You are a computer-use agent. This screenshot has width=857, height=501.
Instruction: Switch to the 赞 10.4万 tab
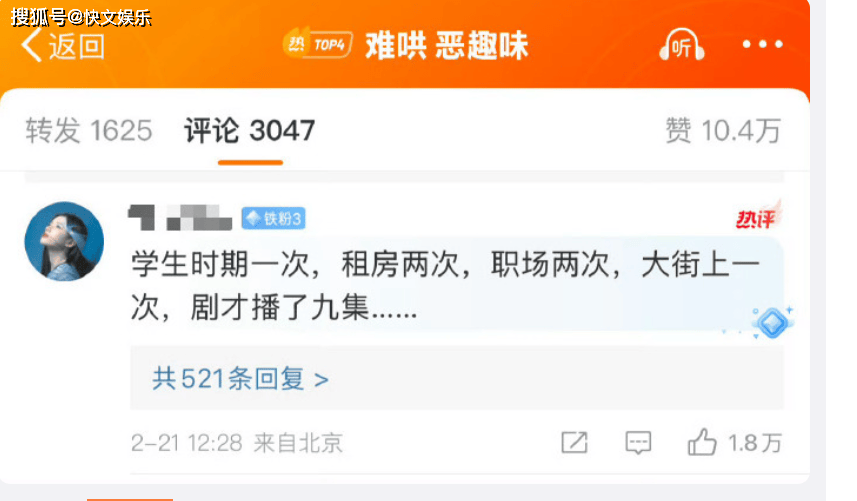(723, 131)
